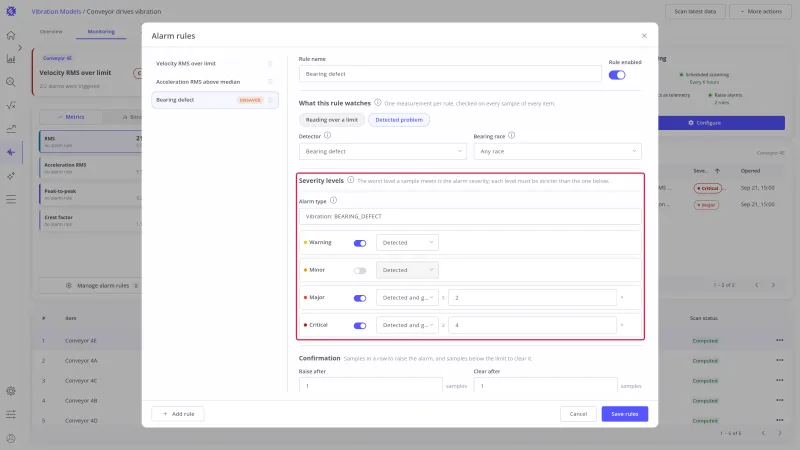Screen dimensions: 800x450
Task: Toggle the Rule enabled switch
Action: click(x=617, y=75)
